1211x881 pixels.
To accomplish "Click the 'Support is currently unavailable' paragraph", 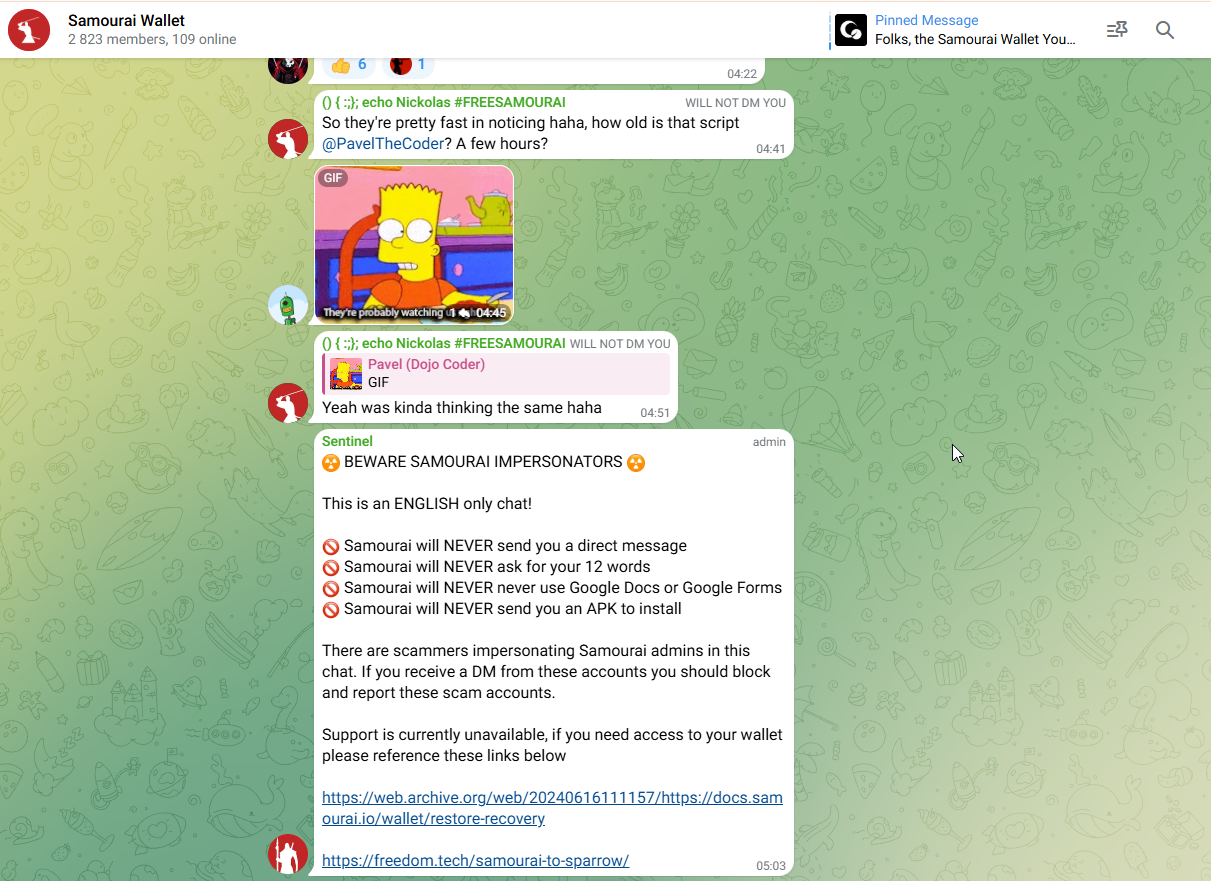I will point(552,745).
